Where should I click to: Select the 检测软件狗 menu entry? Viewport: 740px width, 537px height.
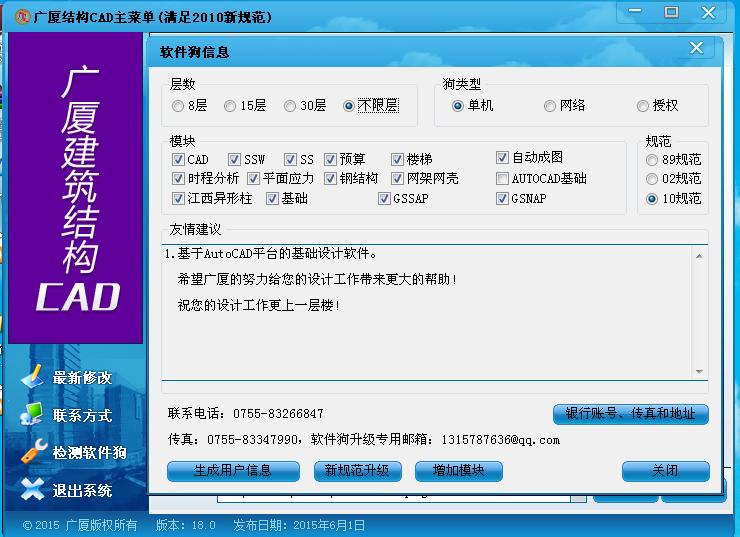point(89,453)
